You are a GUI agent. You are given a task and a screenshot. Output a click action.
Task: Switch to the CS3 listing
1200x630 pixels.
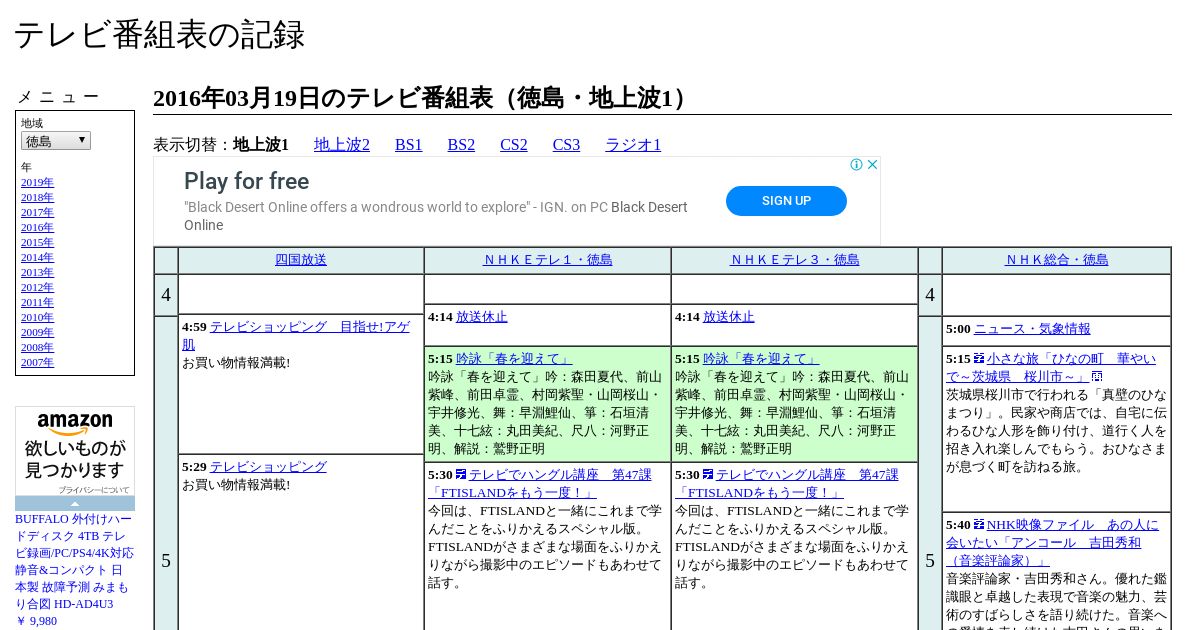coord(567,145)
